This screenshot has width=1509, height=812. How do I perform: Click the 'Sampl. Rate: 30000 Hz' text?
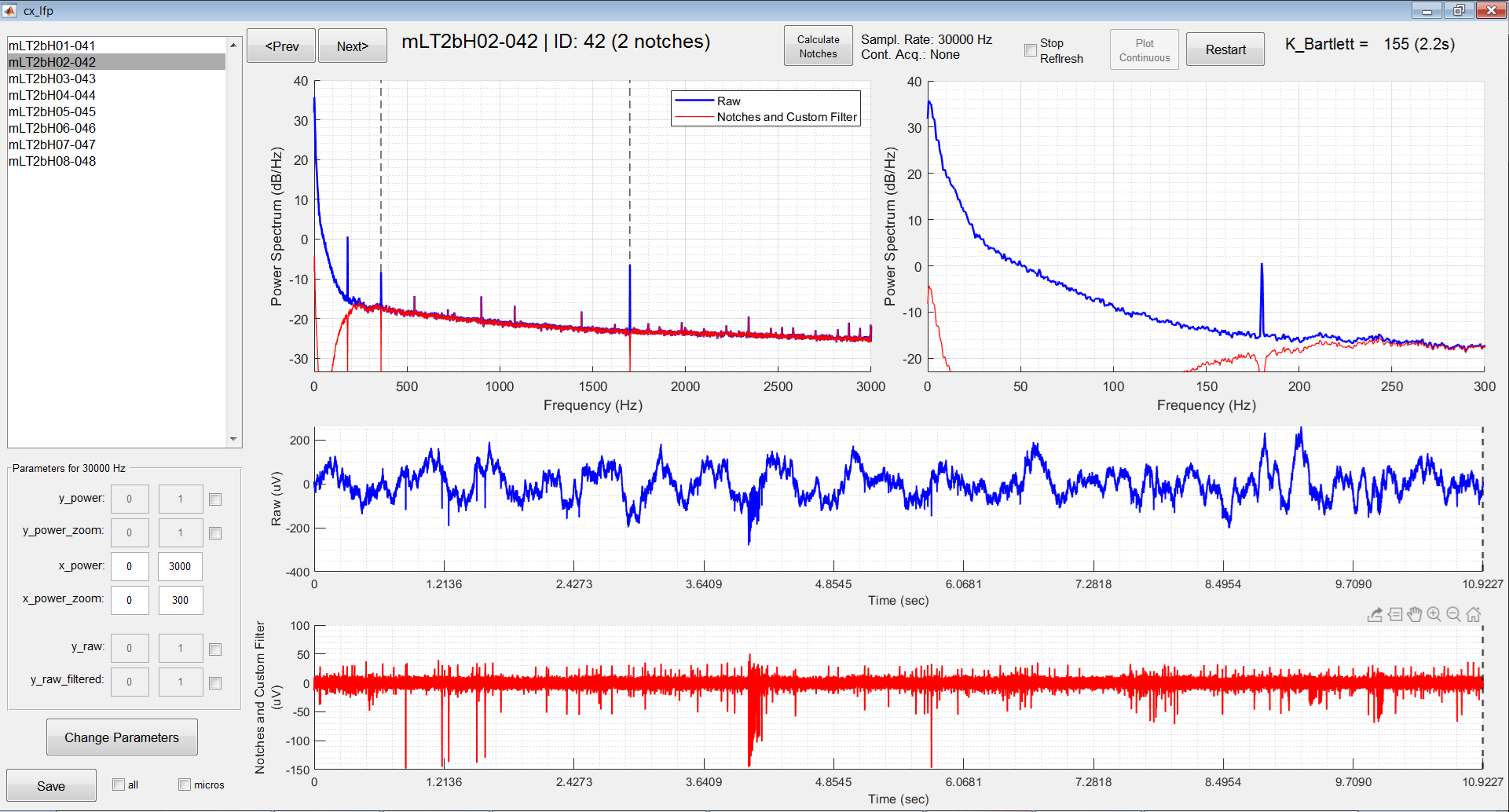[x=926, y=39]
